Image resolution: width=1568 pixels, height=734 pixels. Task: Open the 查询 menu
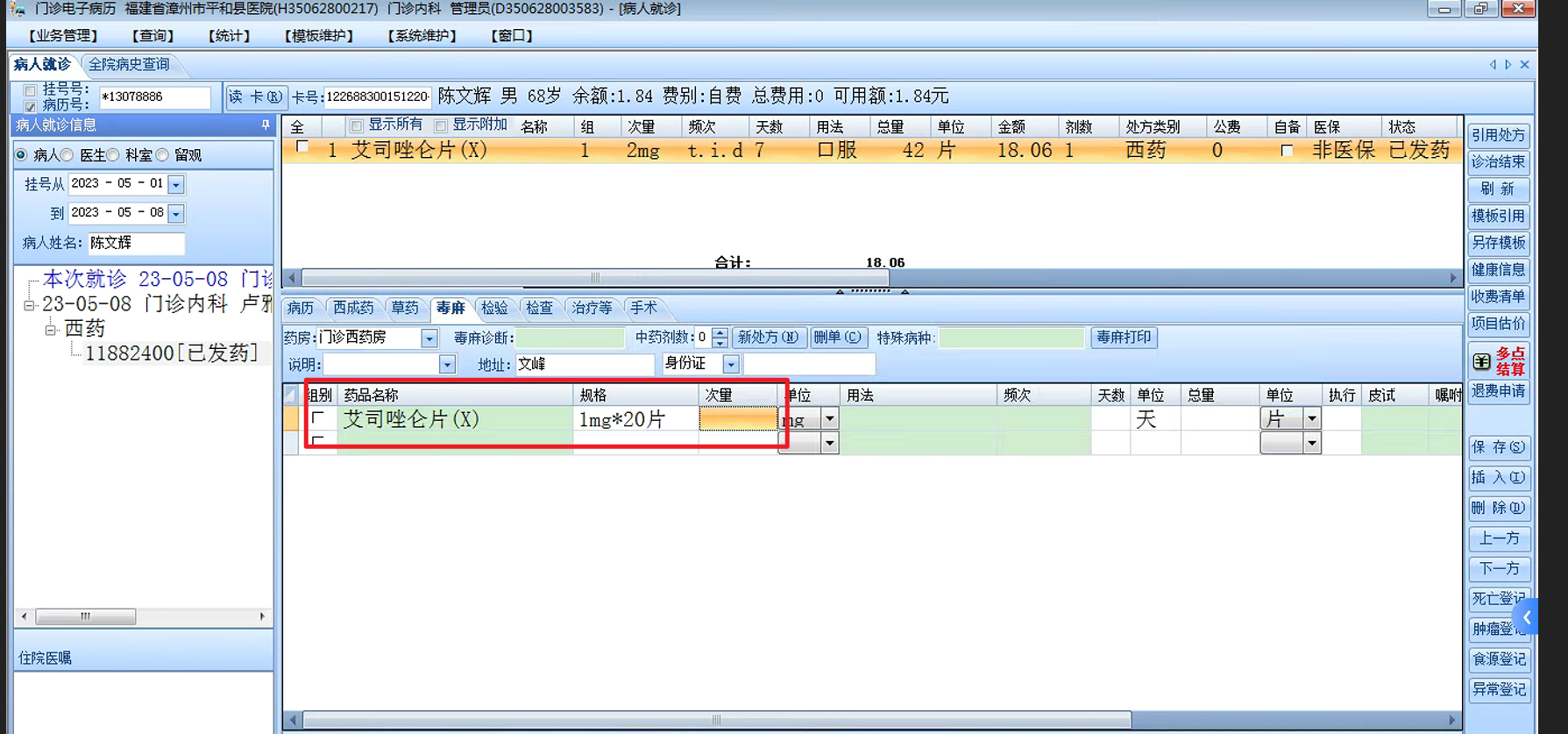point(153,36)
